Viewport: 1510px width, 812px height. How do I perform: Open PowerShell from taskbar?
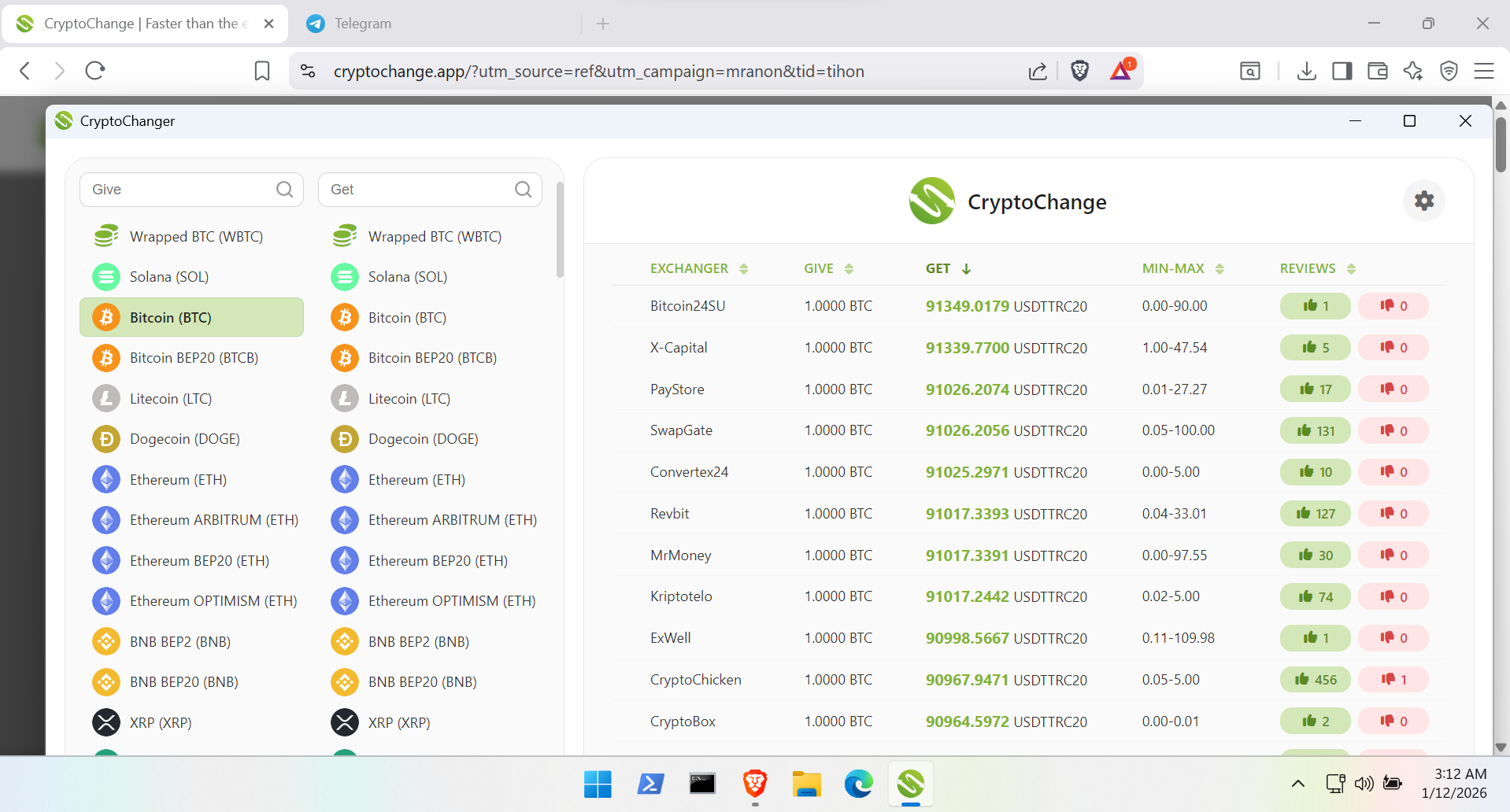pyautogui.click(x=650, y=784)
